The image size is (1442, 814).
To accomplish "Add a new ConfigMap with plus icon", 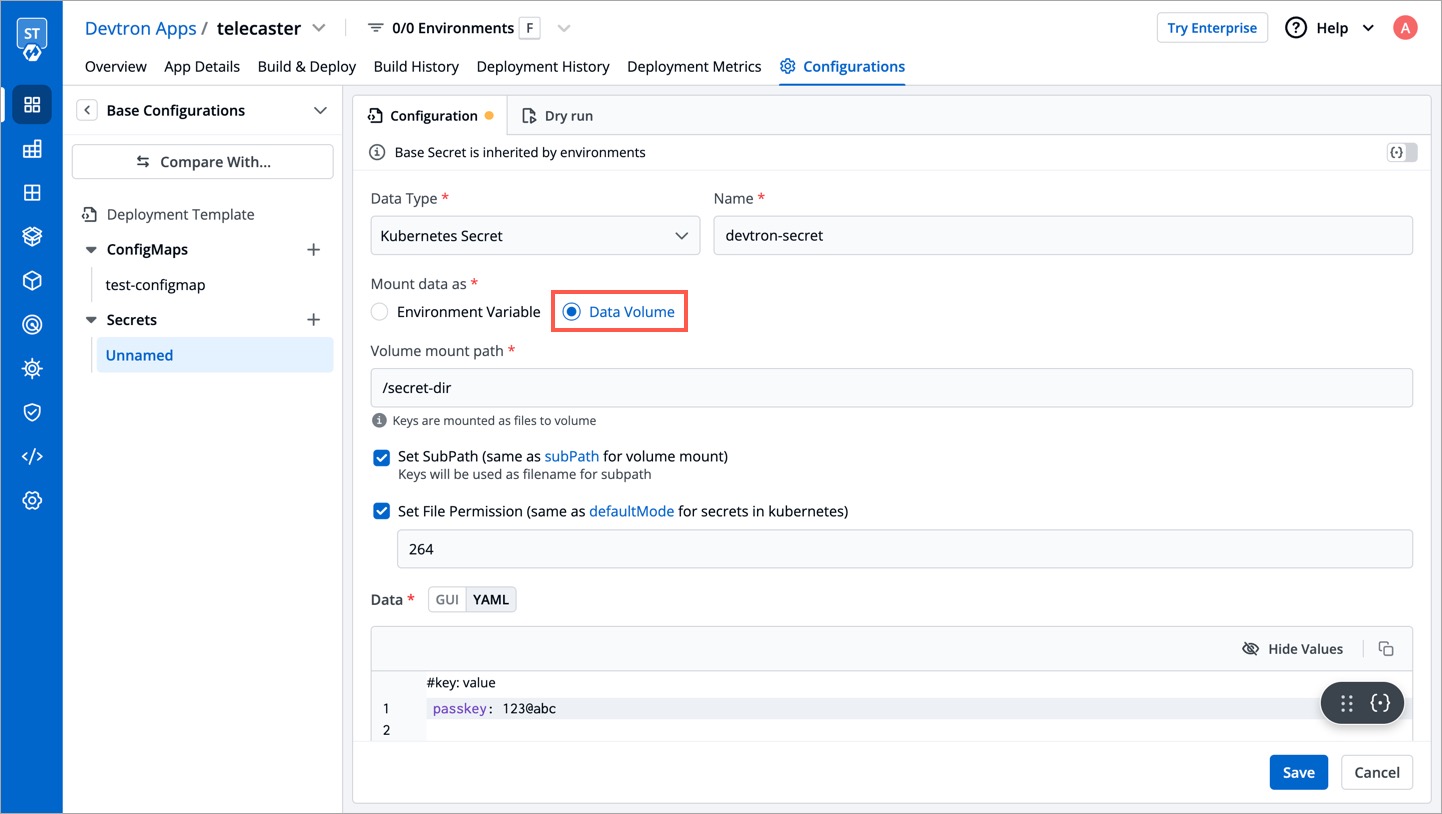I will click(x=313, y=250).
